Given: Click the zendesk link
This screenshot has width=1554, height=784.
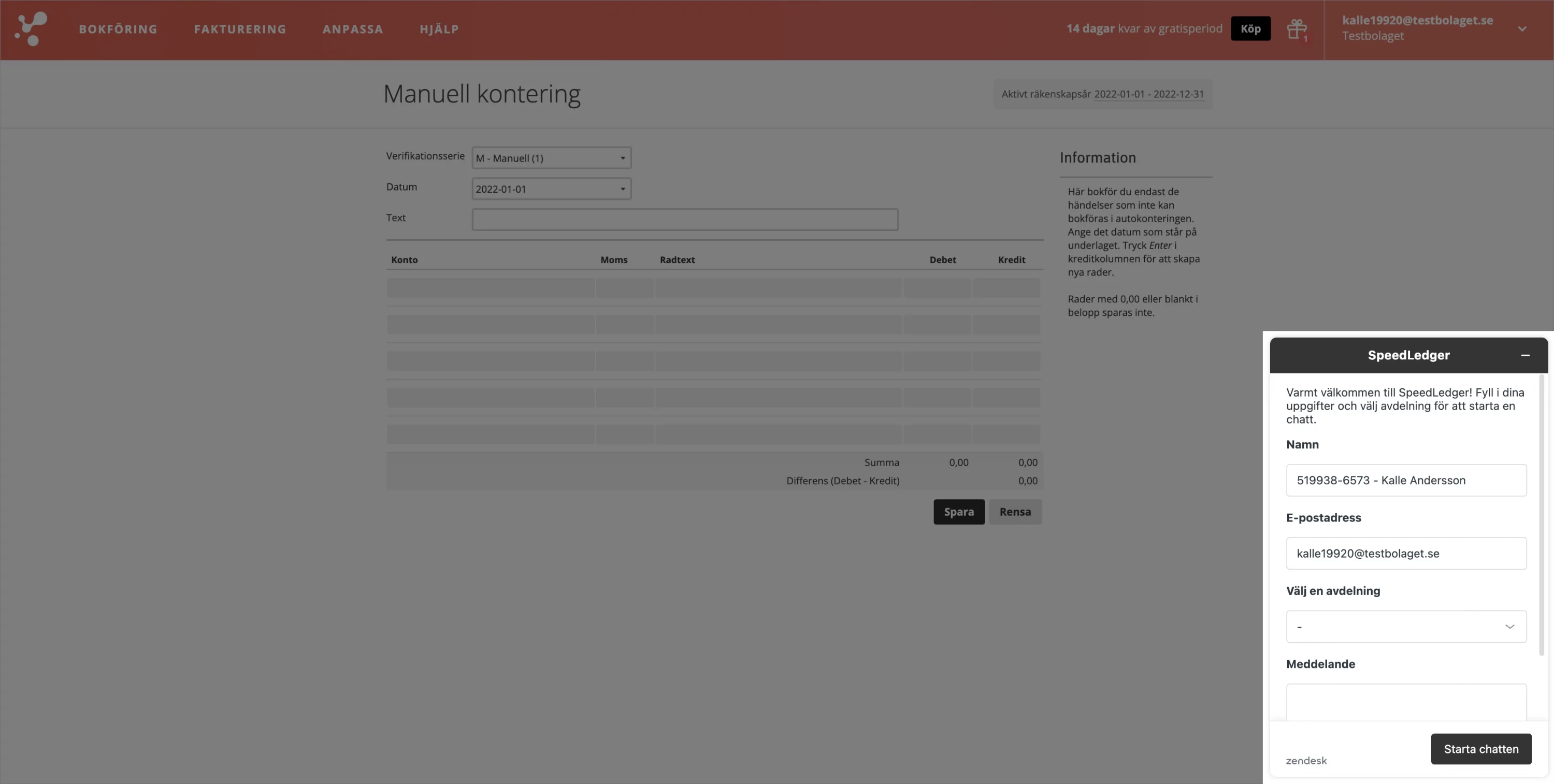Looking at the screenshot, I should pos(1306,761).
